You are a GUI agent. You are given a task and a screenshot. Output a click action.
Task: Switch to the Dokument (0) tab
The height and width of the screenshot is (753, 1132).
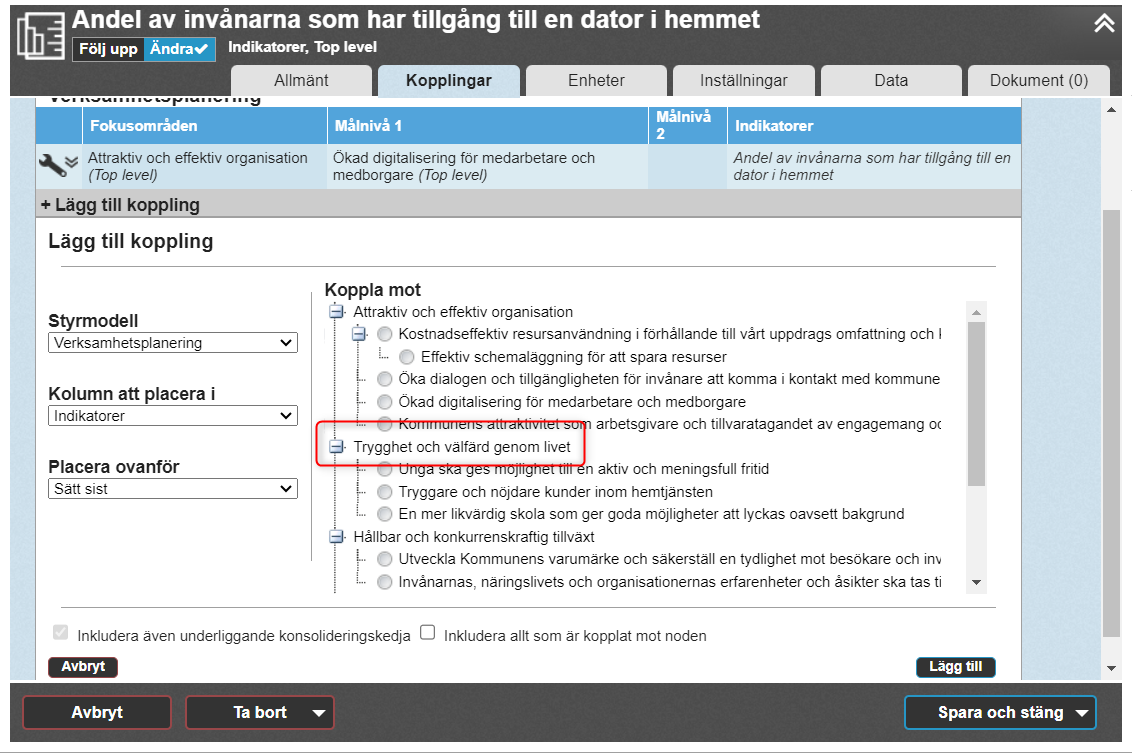pyautogui.click(x=1038, y=80)
